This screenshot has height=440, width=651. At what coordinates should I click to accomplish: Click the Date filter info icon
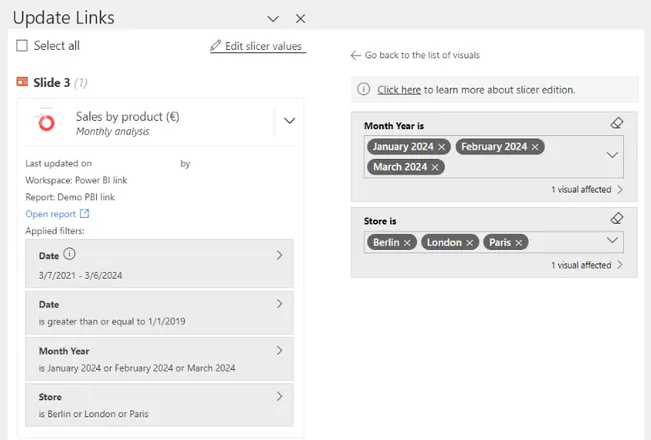click(x=69, y=254)
